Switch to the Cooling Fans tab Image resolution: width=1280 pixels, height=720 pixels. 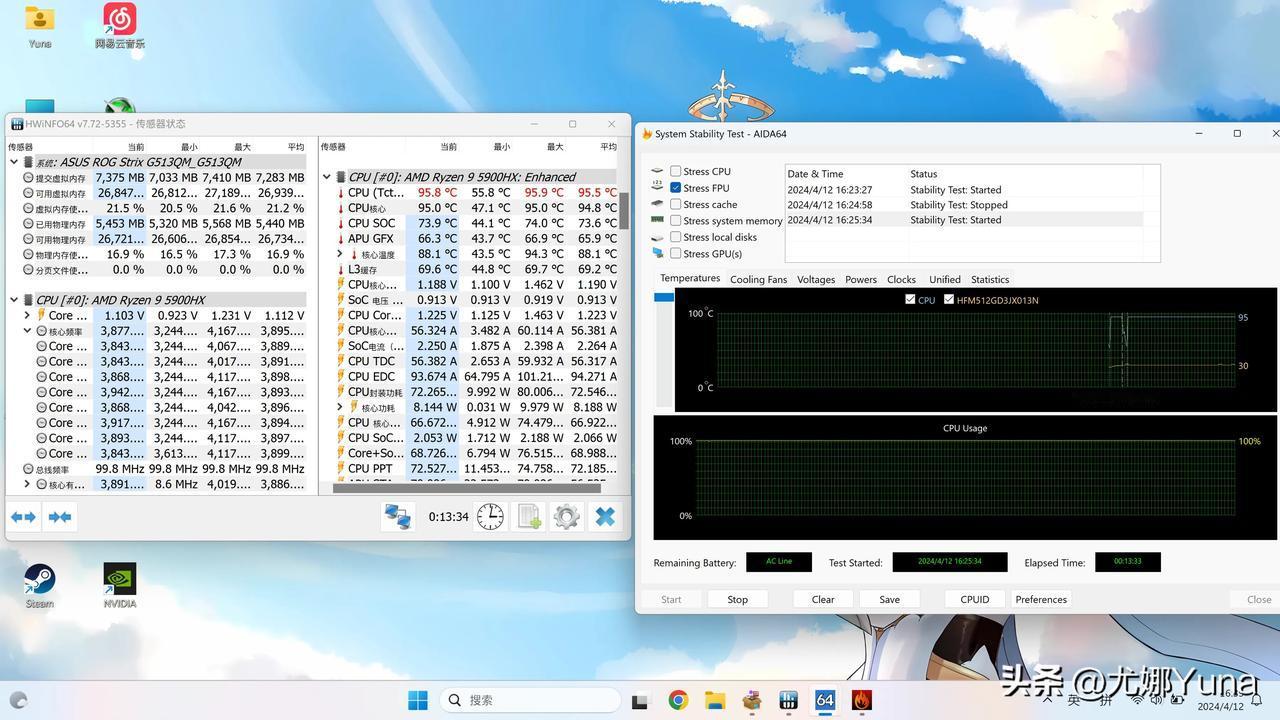pos(758,280)
